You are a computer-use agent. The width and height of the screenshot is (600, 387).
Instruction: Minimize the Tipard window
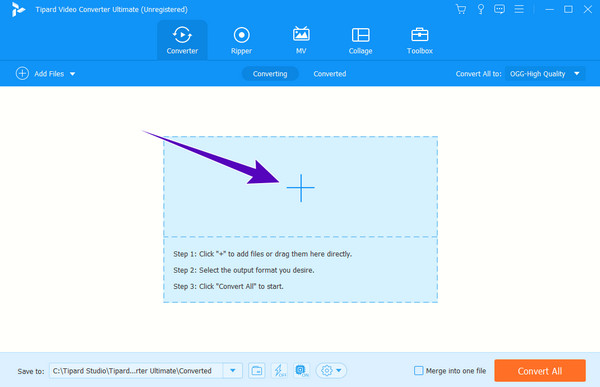tap(549, 9)
